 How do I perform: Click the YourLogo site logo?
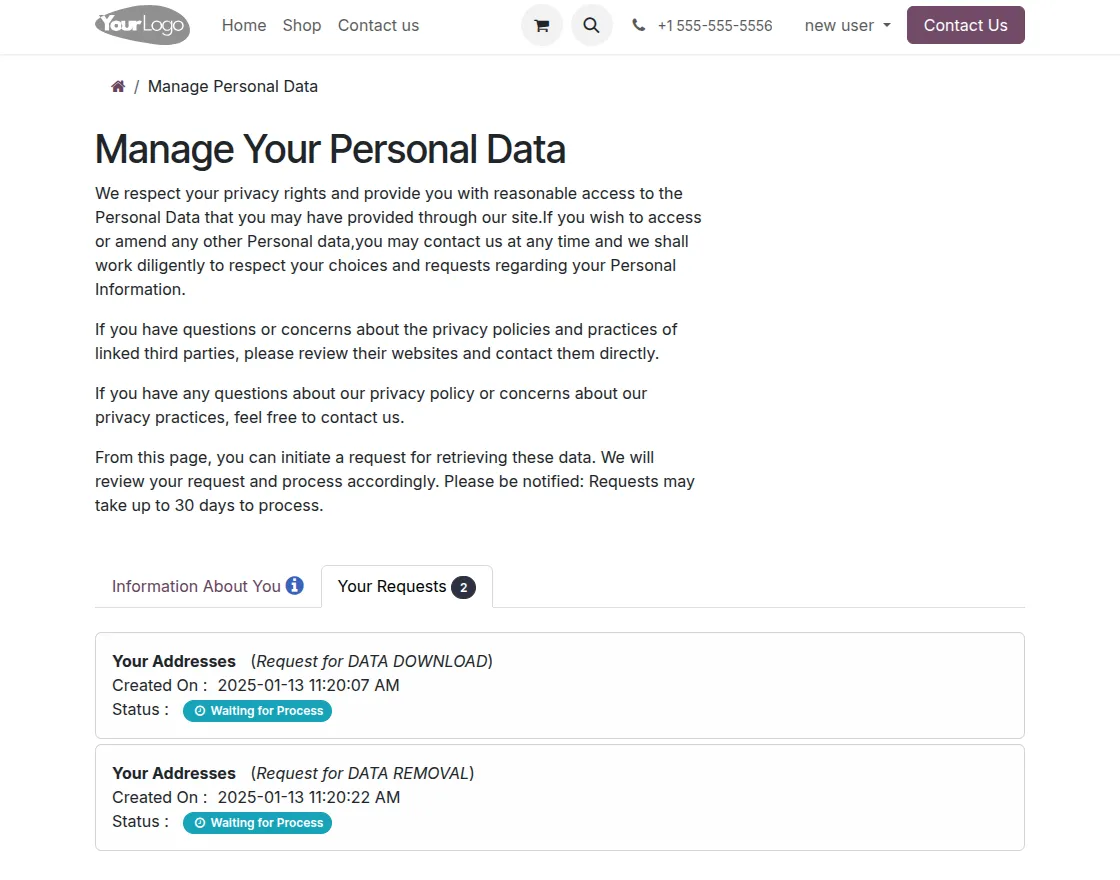click(142, 25)
